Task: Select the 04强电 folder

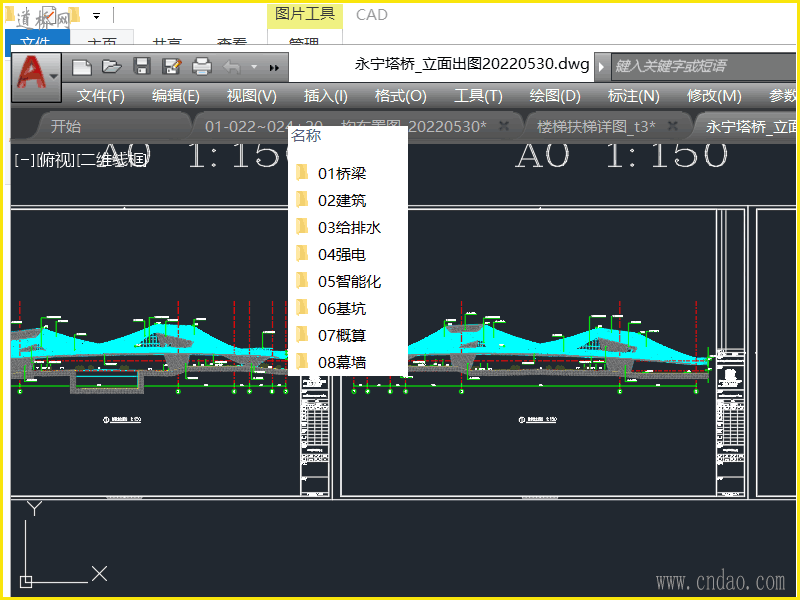Action: click(x=342, y=255)
